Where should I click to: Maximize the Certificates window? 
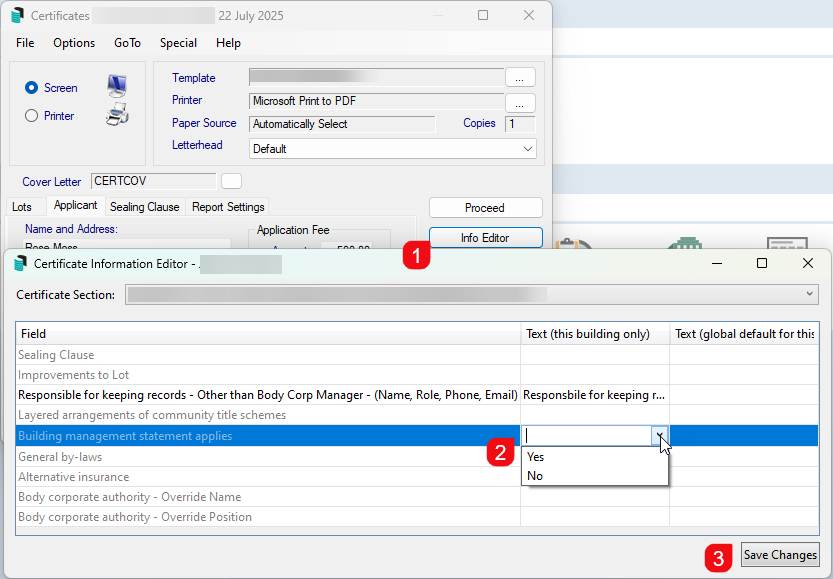483,15
